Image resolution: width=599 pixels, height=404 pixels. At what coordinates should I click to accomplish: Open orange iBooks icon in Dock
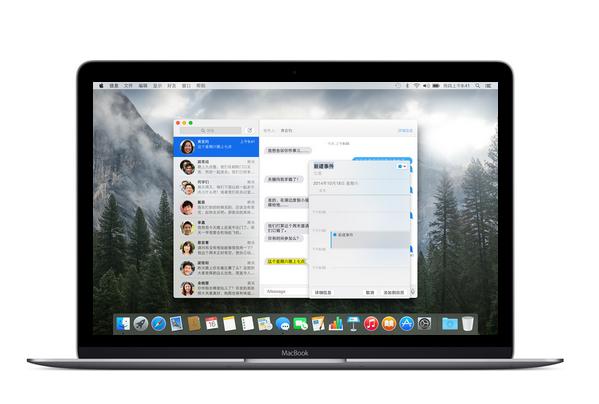click(x=389, y=324)
